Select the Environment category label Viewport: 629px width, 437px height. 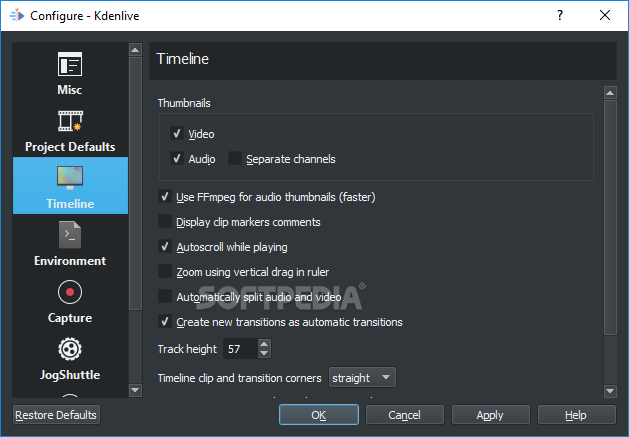point(70,261)
